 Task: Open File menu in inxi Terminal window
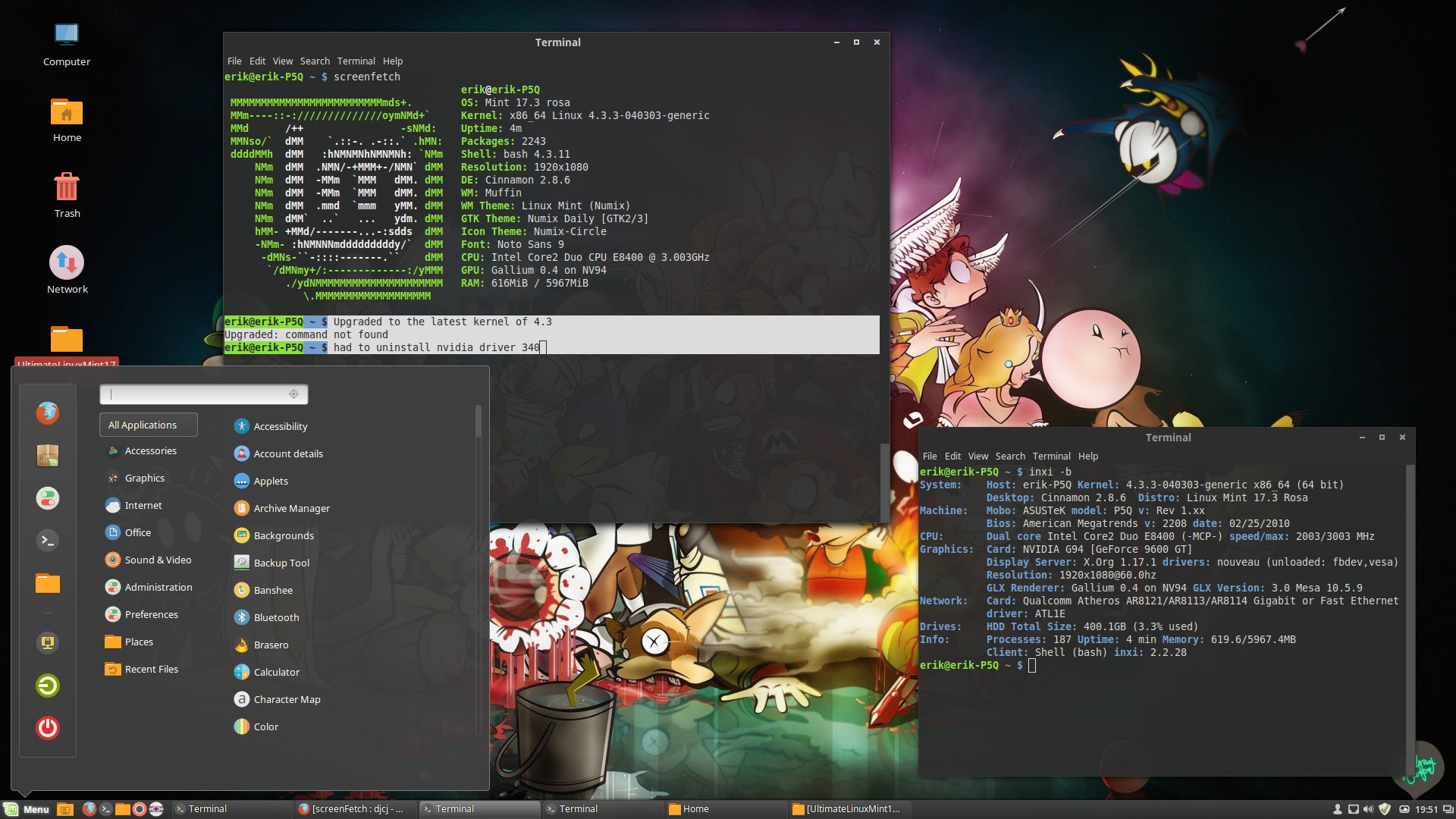tap(930, 457)
